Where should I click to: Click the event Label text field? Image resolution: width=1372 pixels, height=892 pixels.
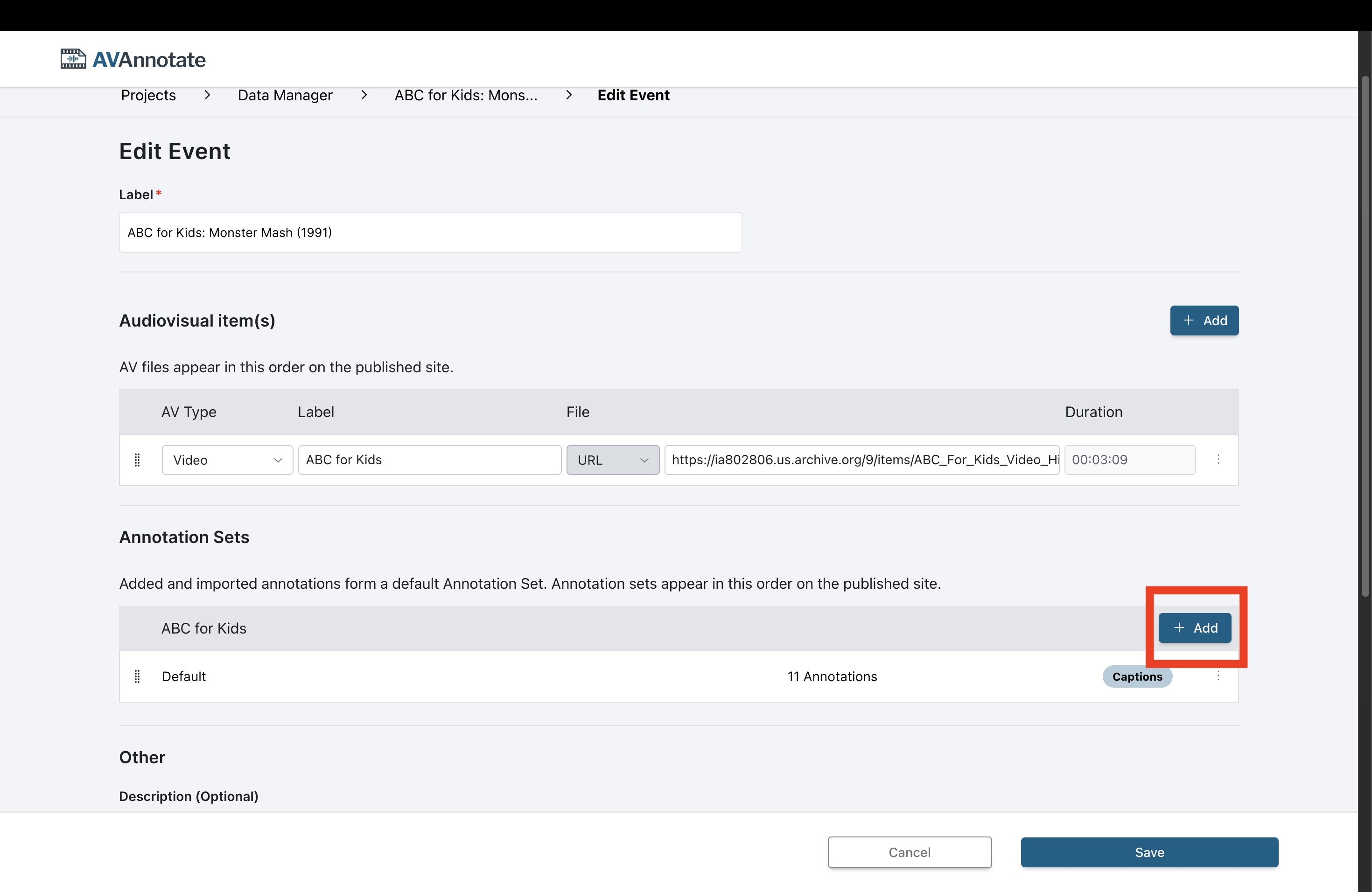[x=430, y=232]
